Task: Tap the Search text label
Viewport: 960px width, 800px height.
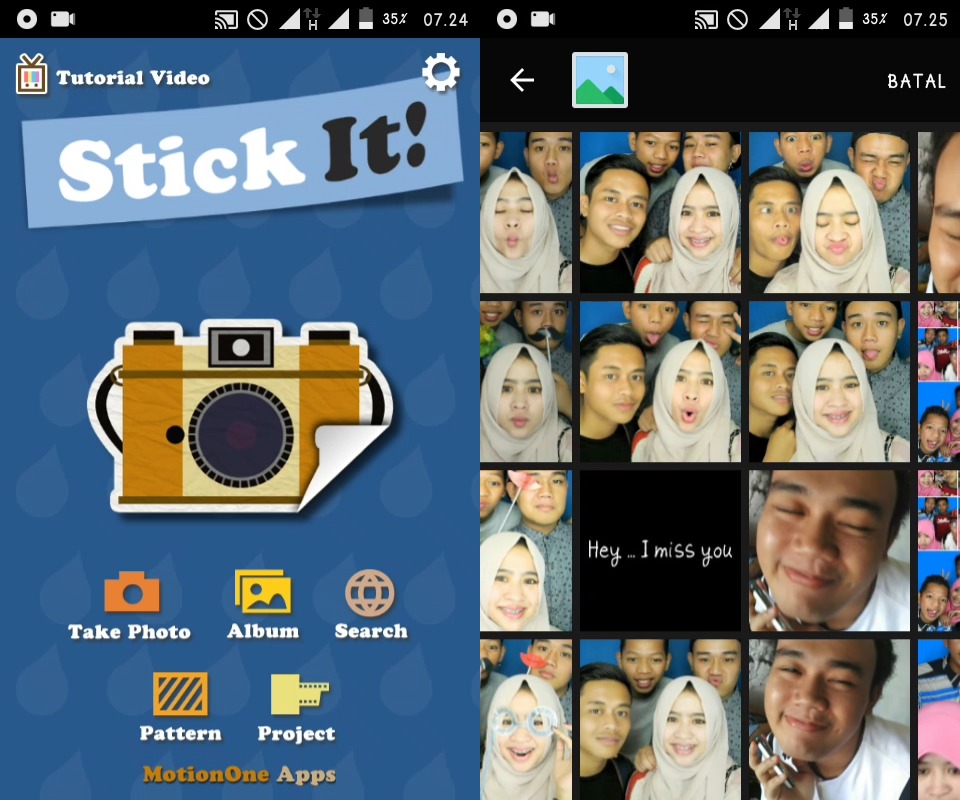Action: point(371,631)
